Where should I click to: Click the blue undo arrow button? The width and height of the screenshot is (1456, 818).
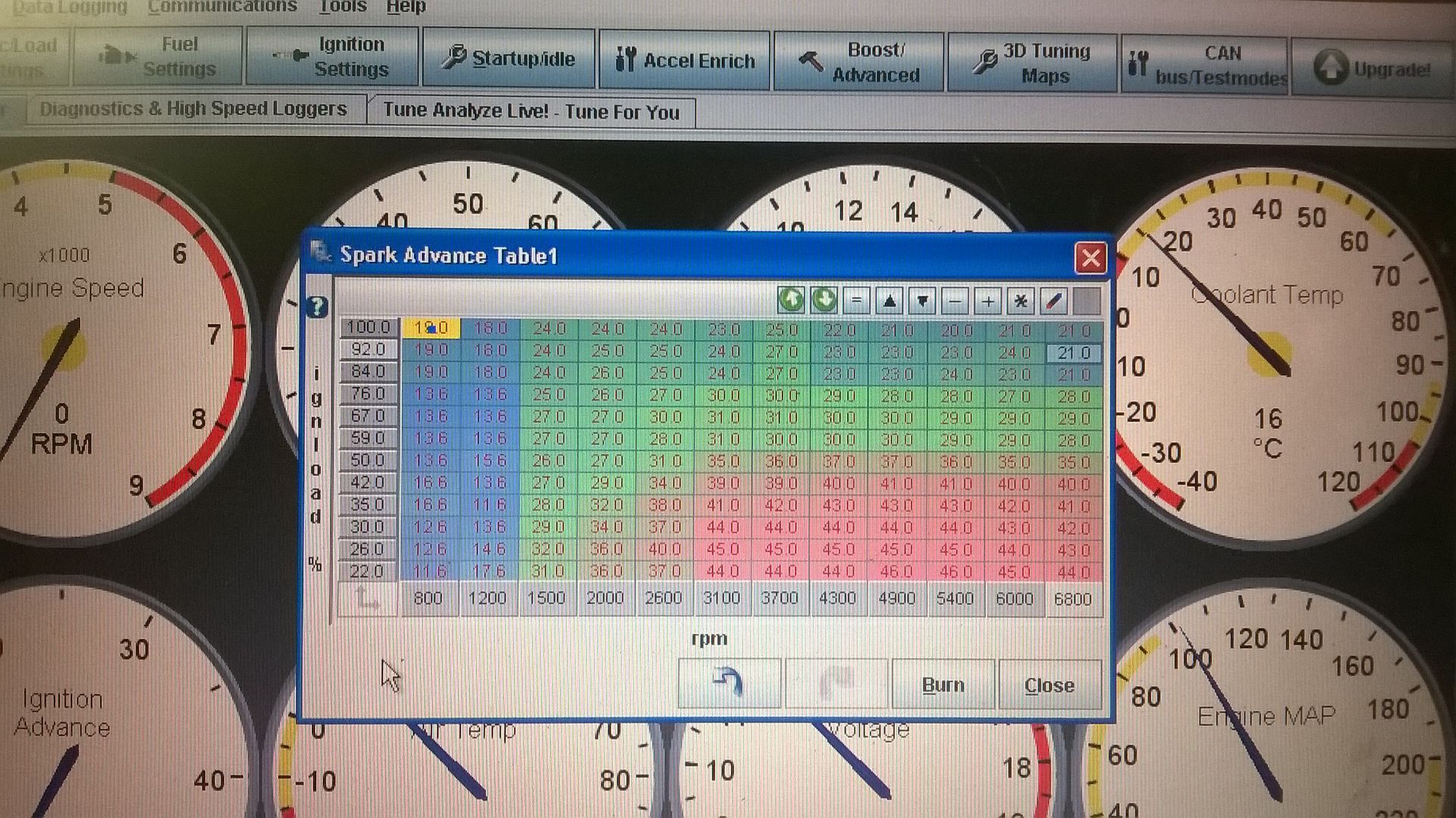729,683
